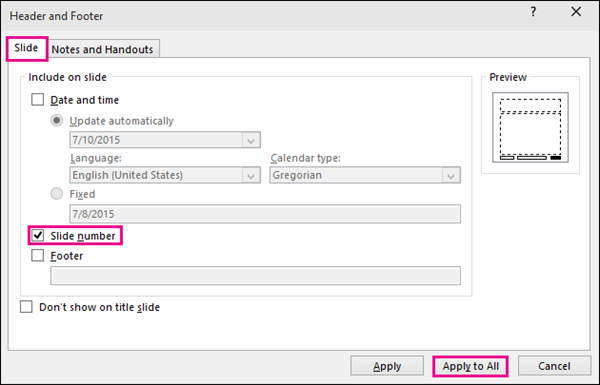Screen dimensions: 600x385
Task: Click the Apply button
Action: [x=387, y=366]
